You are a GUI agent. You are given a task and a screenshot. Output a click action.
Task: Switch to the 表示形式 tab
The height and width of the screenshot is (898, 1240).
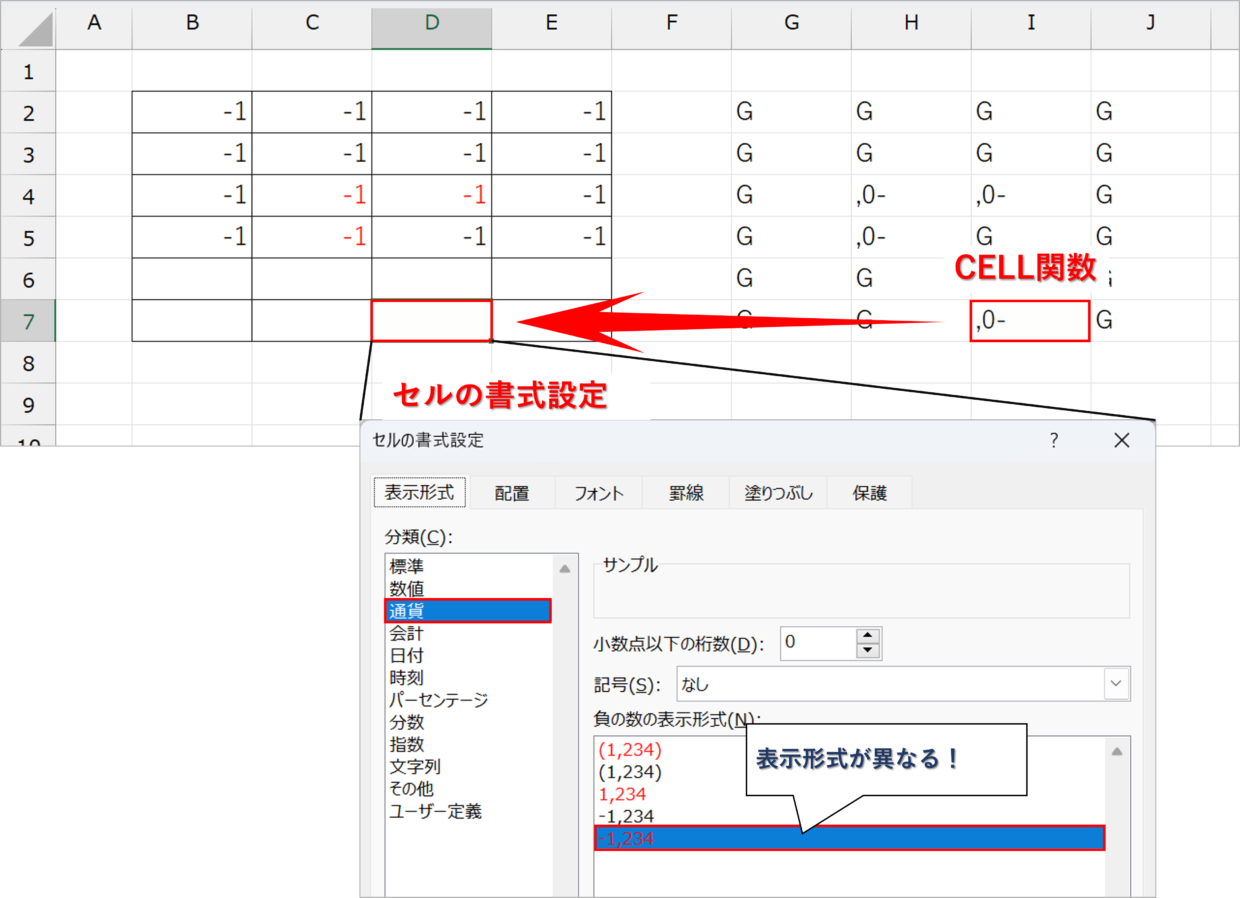tap(419, 492)
